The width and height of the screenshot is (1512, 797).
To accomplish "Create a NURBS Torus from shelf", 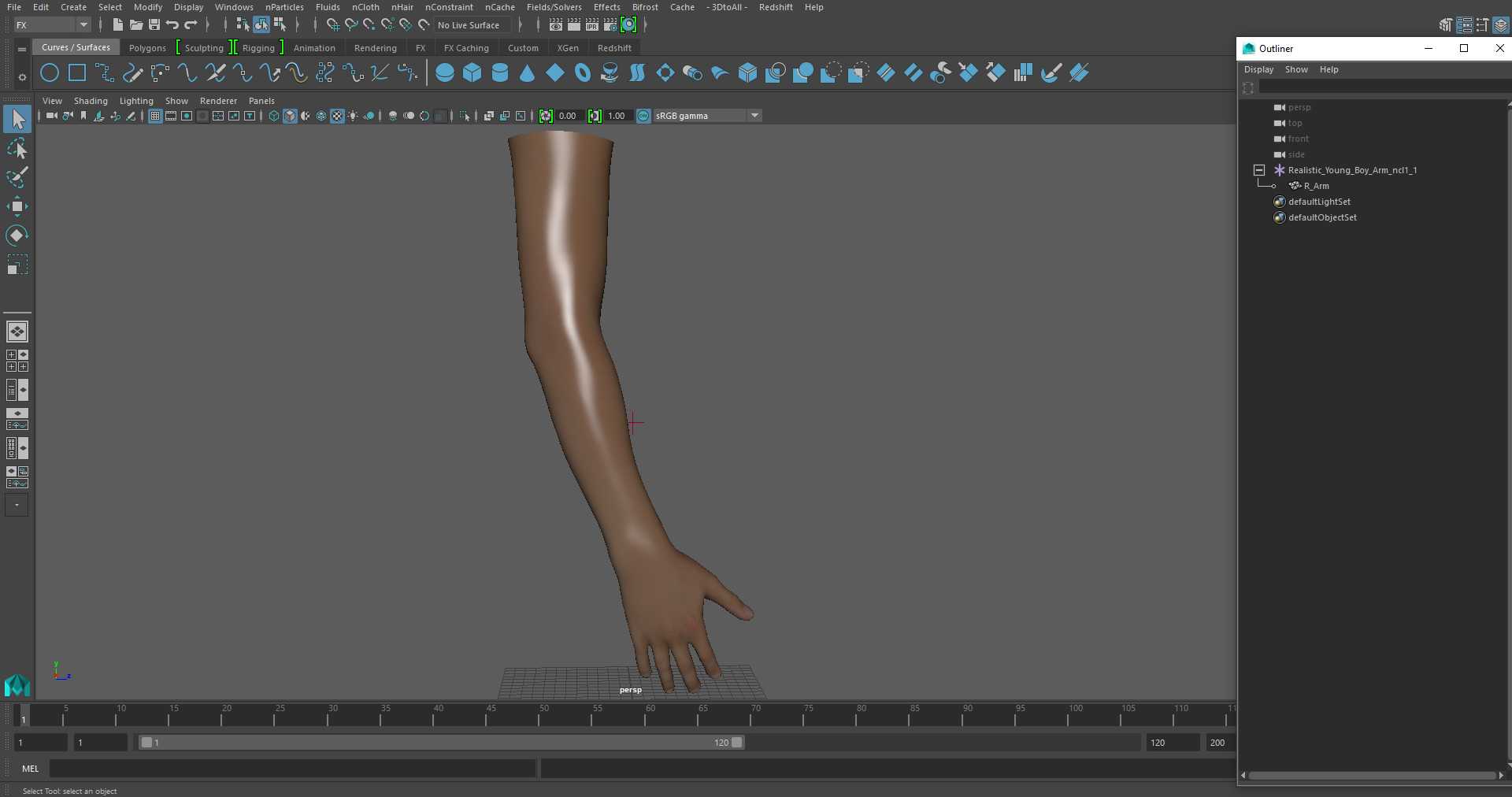I will pyautogui.click(x=583, y=73).
